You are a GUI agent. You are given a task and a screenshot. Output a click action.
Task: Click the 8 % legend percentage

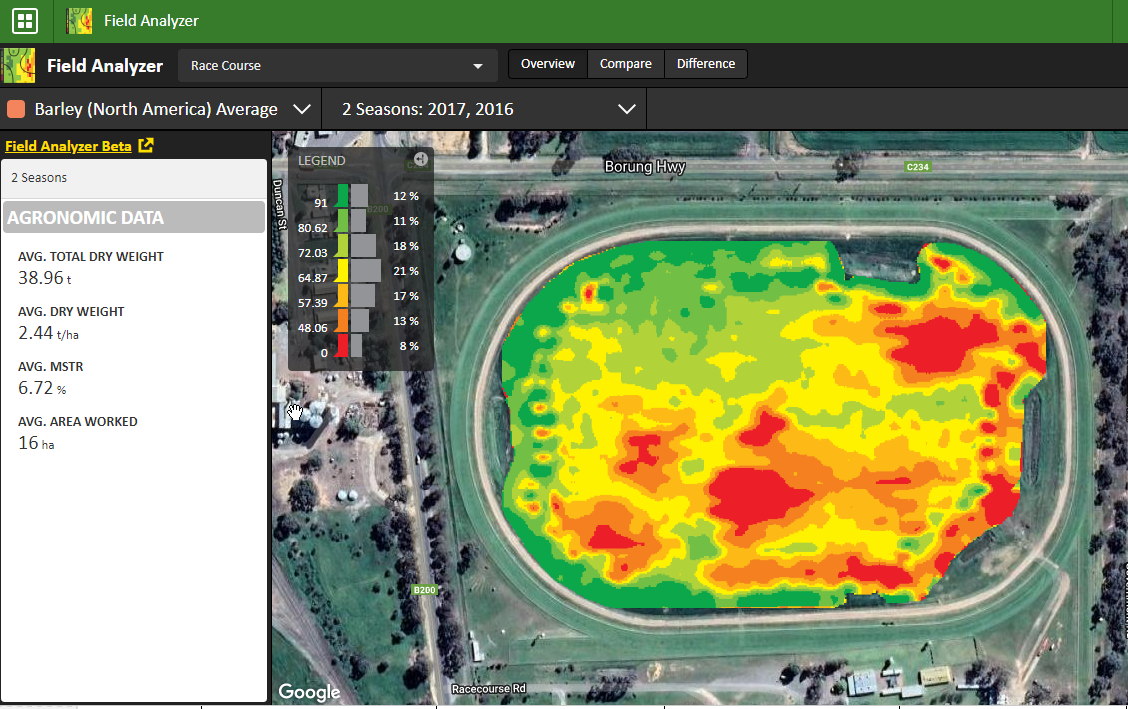coord(409,346)
